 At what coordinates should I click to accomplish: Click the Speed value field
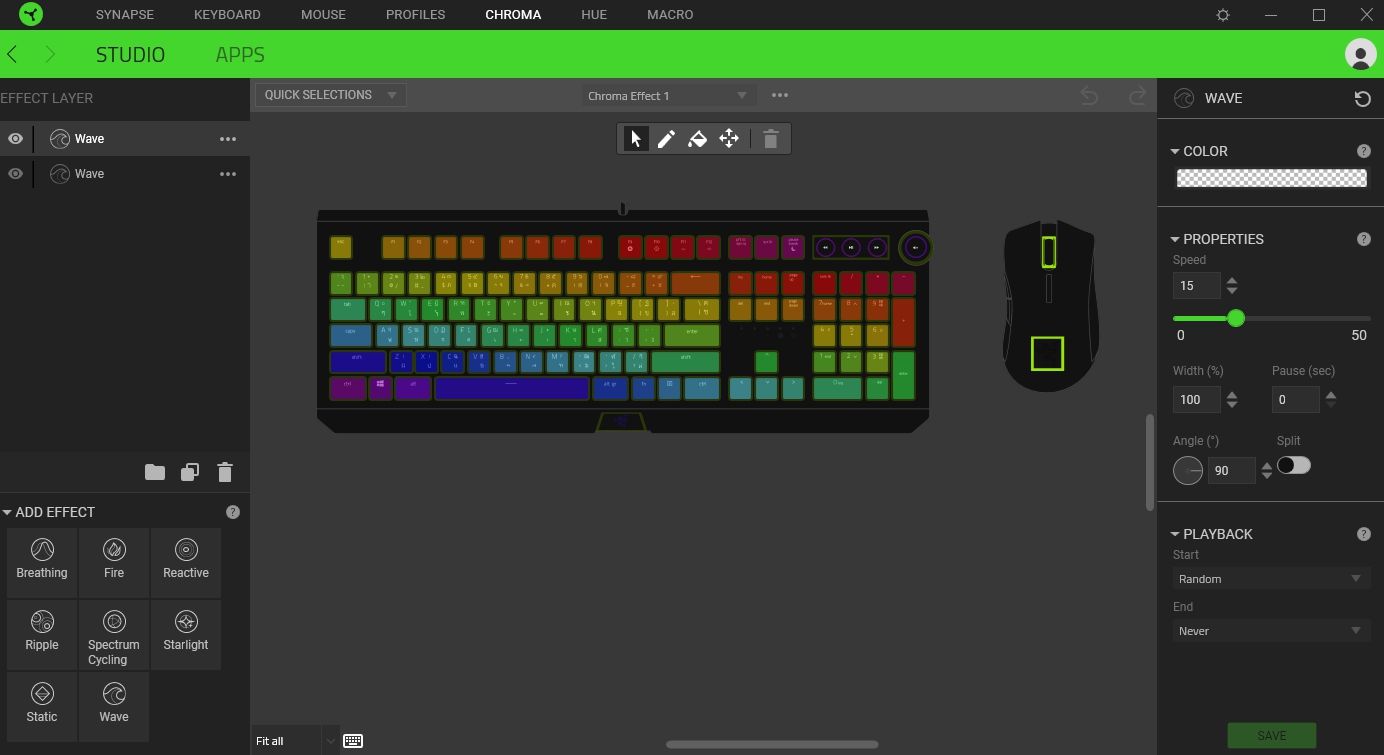[1197, 285]
